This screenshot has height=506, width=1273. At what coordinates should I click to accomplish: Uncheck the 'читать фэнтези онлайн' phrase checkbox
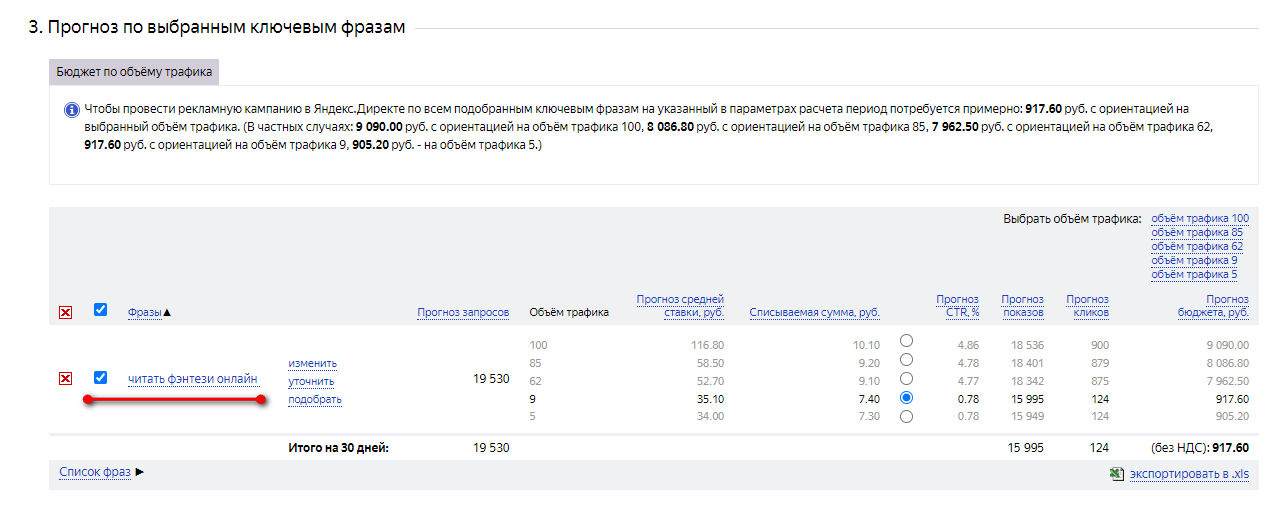pyautogui.click(x=100, y=378)
